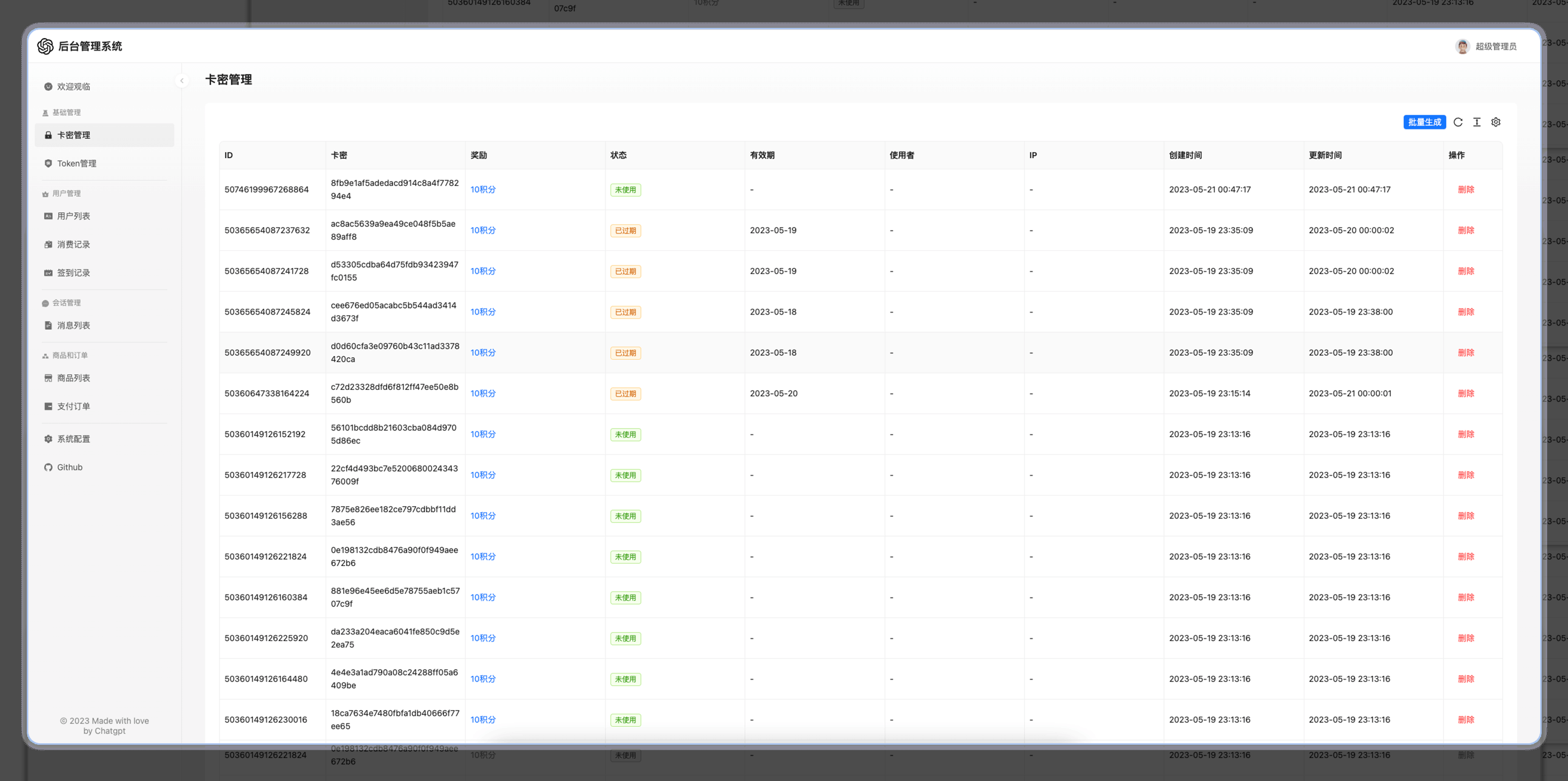1568x781 pixels.
Task: Open 用户列表 menu item
Action: coord(73,216)
